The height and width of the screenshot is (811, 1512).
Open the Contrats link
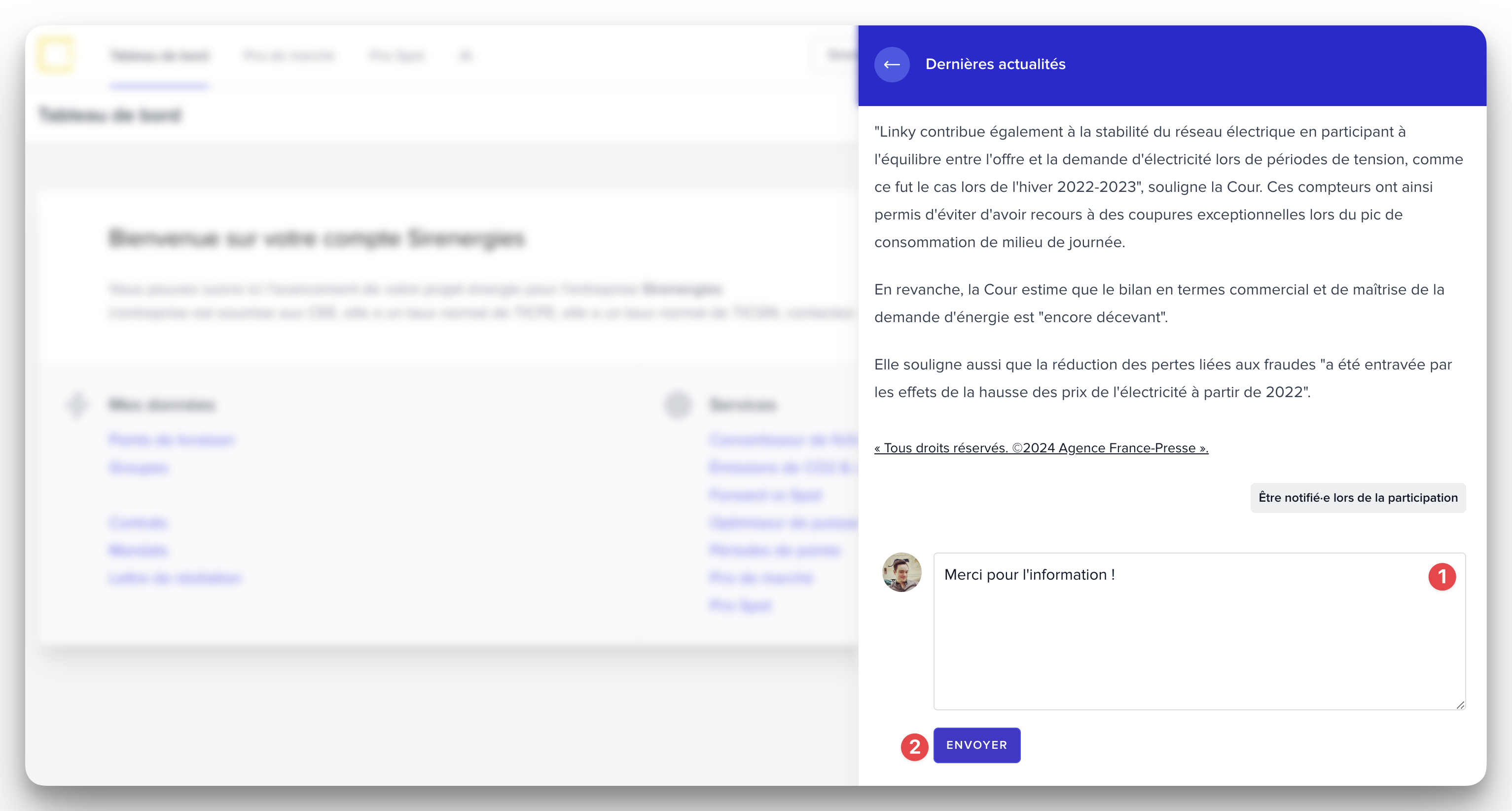(139, 522)
